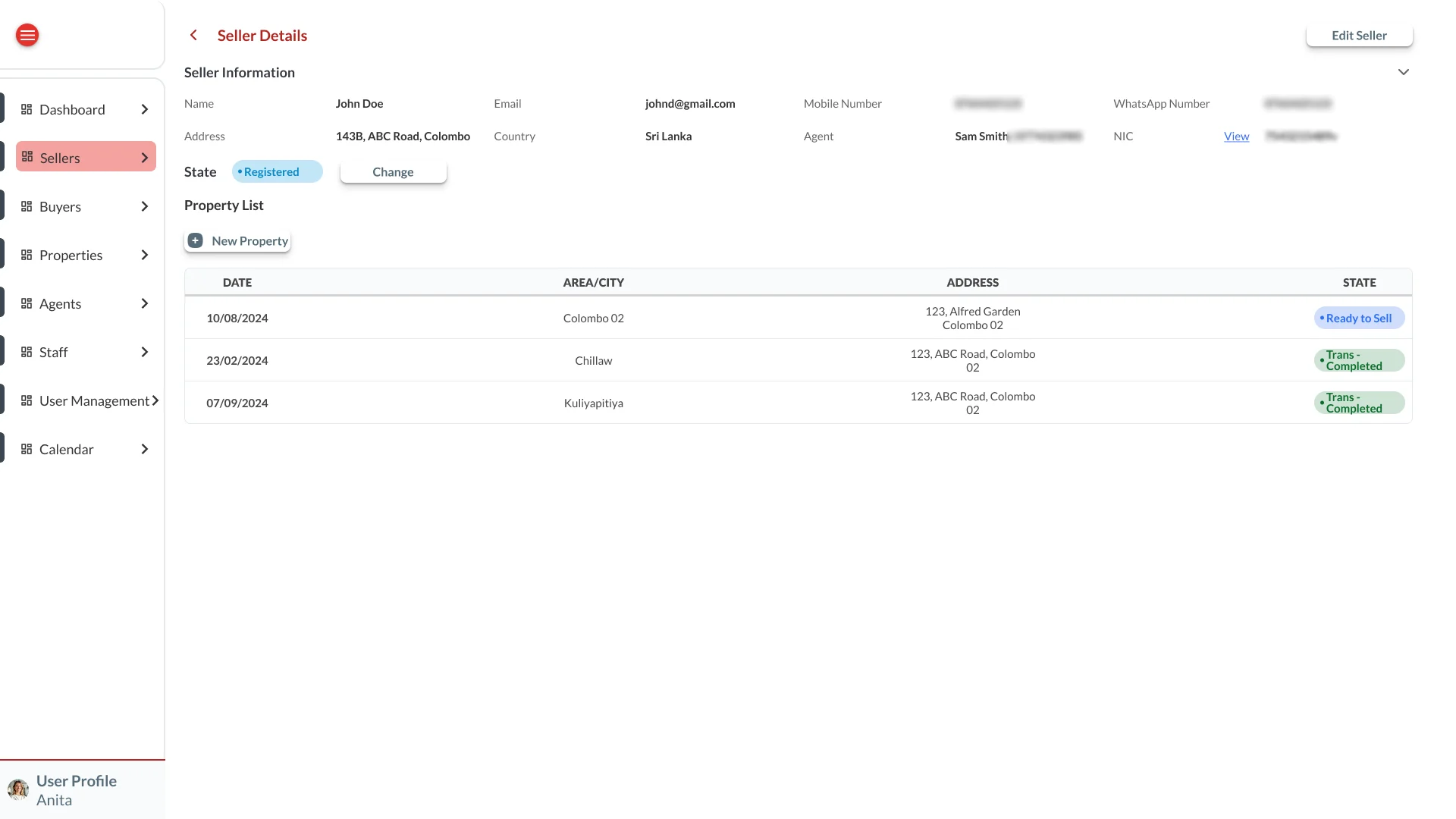The width and height of the screenshot is (1456, 819).
Task: Open the User Profile section
Action: coord(82,789)
